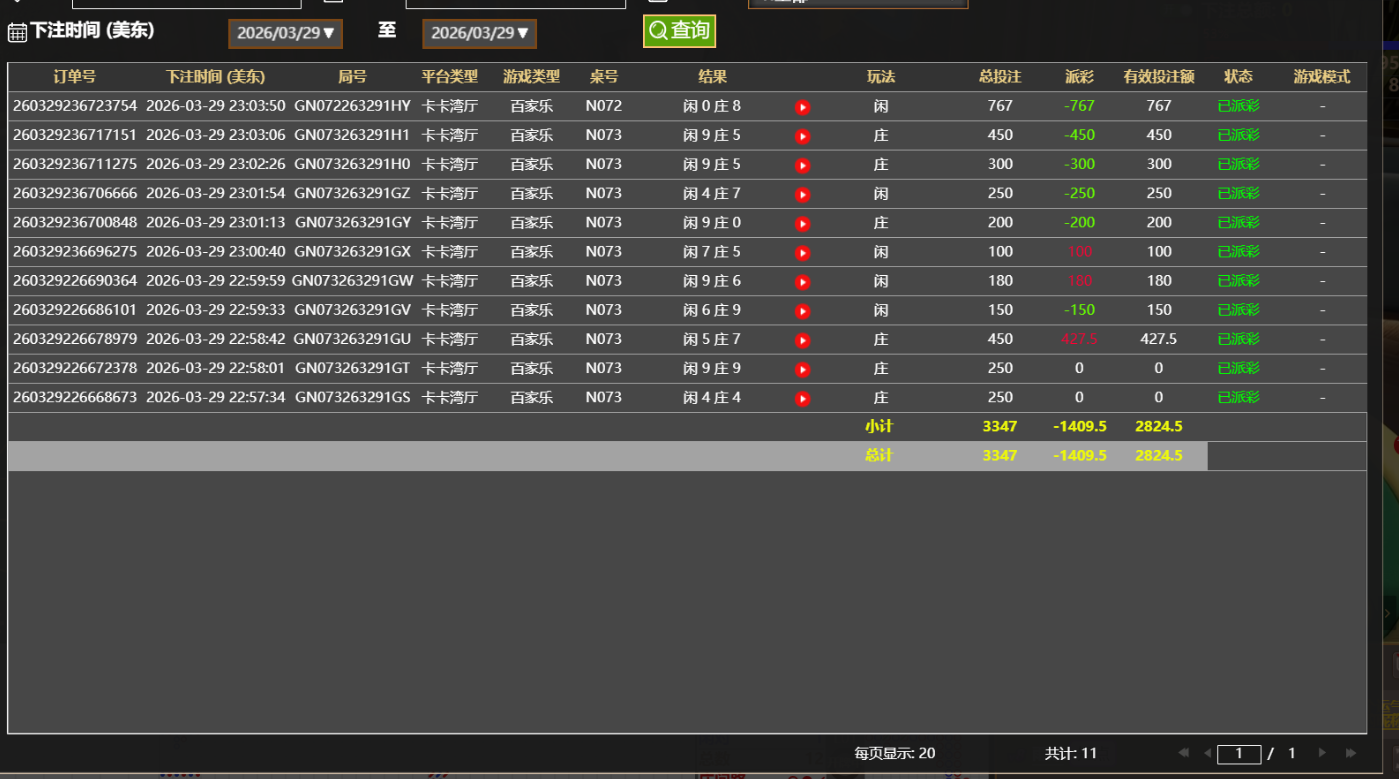Jump to the last page
The width and height of the screenshot is (1399, 779).
pyautogui.click(x=1351, y=753)
